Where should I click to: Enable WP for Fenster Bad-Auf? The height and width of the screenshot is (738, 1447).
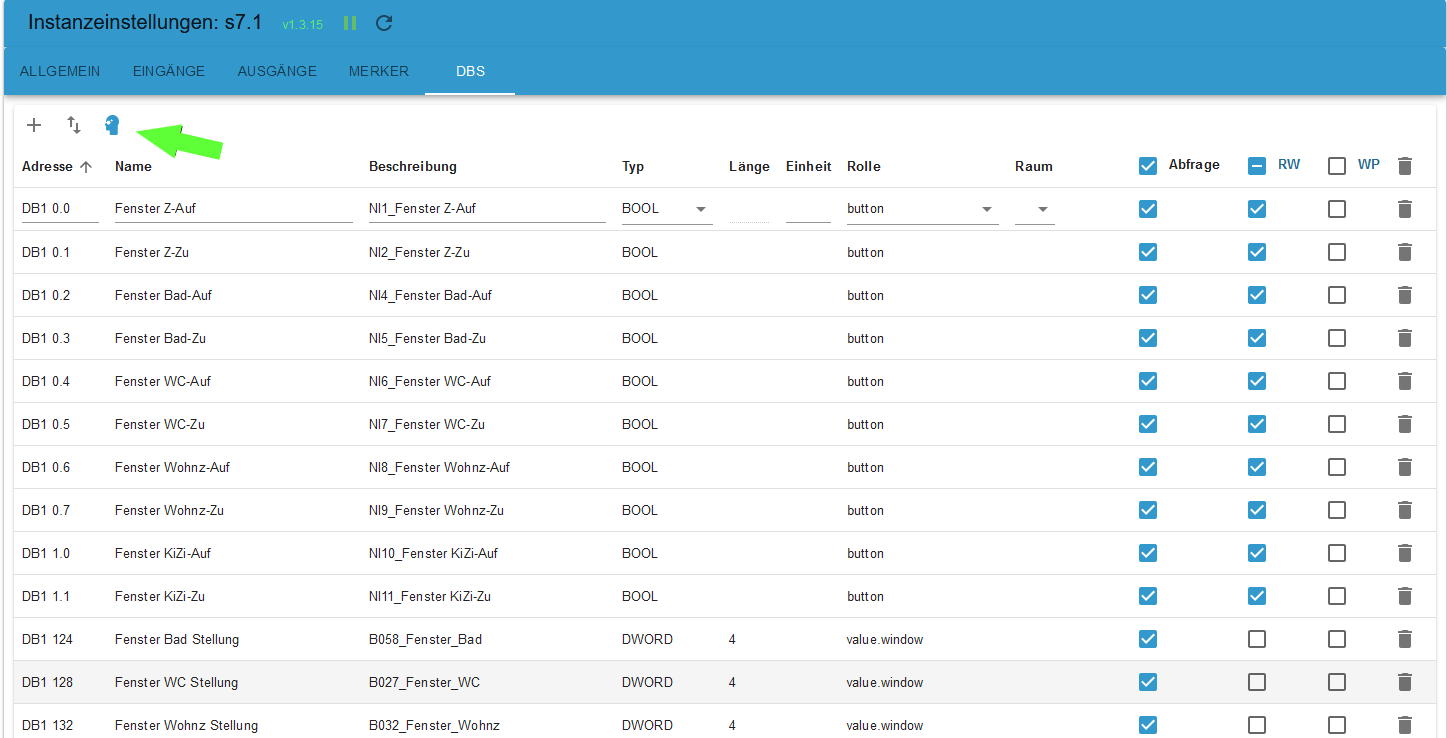tap(1337, 295)
